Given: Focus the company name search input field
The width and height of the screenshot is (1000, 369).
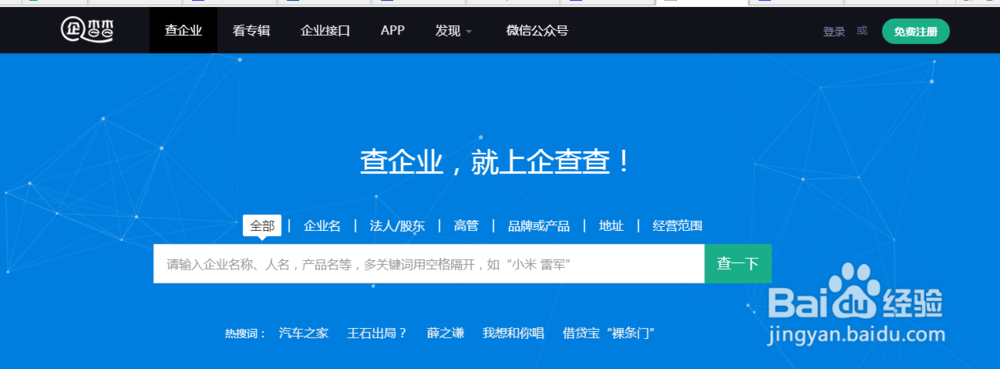Looking at the screenshot, I should 429,264.
